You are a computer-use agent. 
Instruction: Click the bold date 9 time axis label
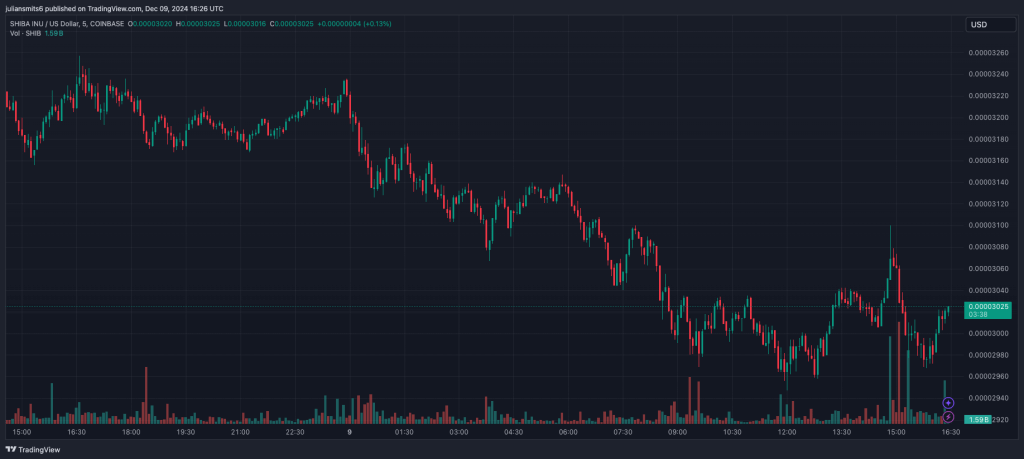349,432
